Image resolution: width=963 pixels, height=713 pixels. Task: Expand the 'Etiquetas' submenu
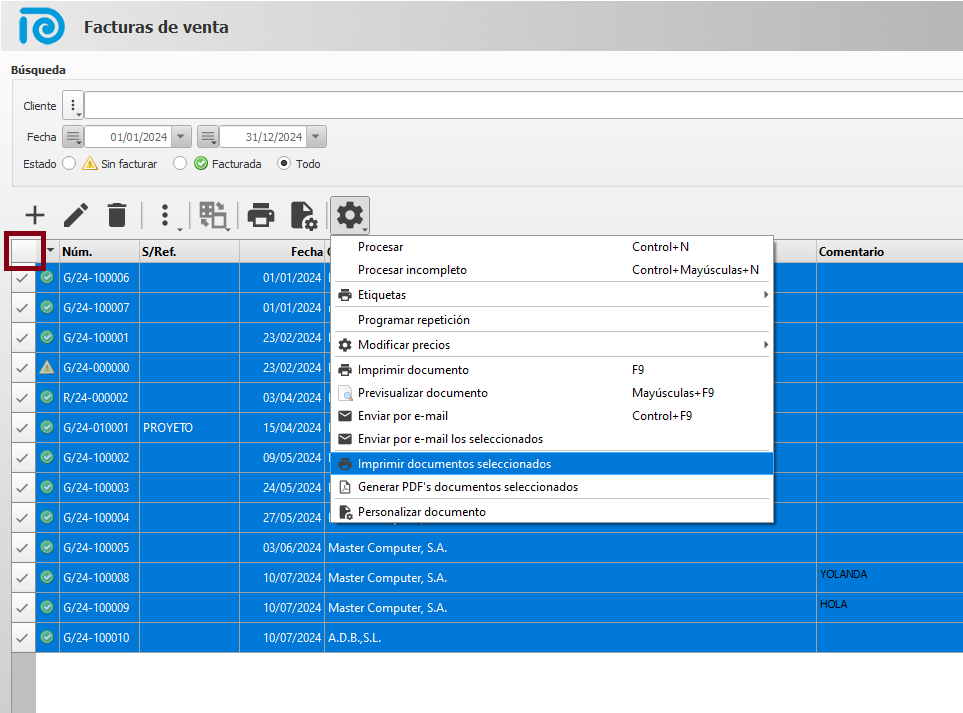[x=552, y=295]
